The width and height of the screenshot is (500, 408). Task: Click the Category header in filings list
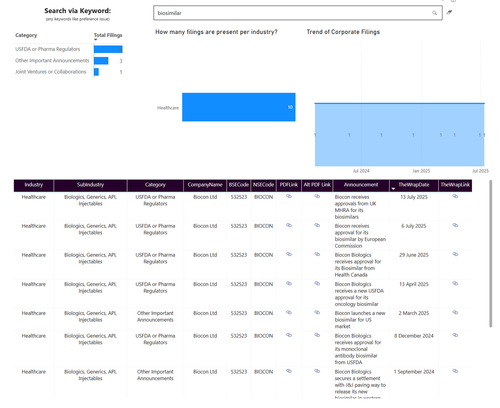pyautogui.click(x=26, y=35)
